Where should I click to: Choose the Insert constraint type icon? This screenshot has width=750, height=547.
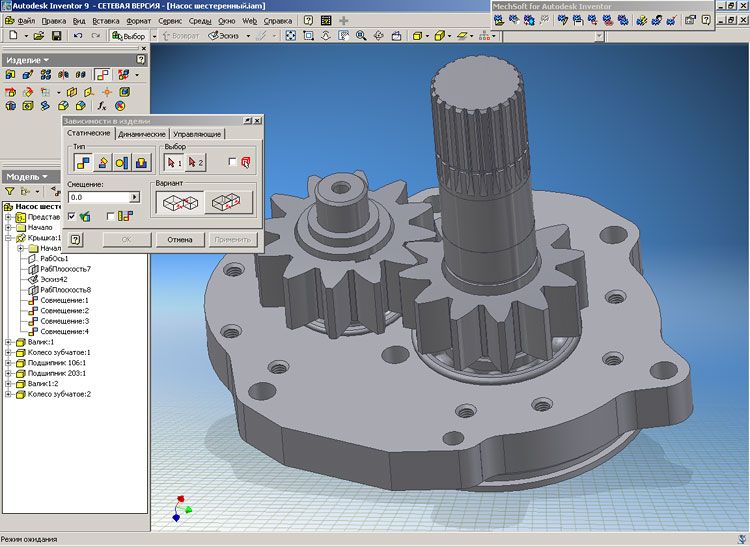pyautogui.click(x=141, y=163)
